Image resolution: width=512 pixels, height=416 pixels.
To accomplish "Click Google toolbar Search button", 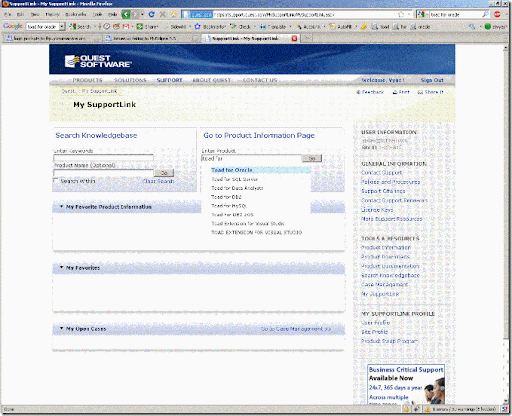I will [80, 26].
